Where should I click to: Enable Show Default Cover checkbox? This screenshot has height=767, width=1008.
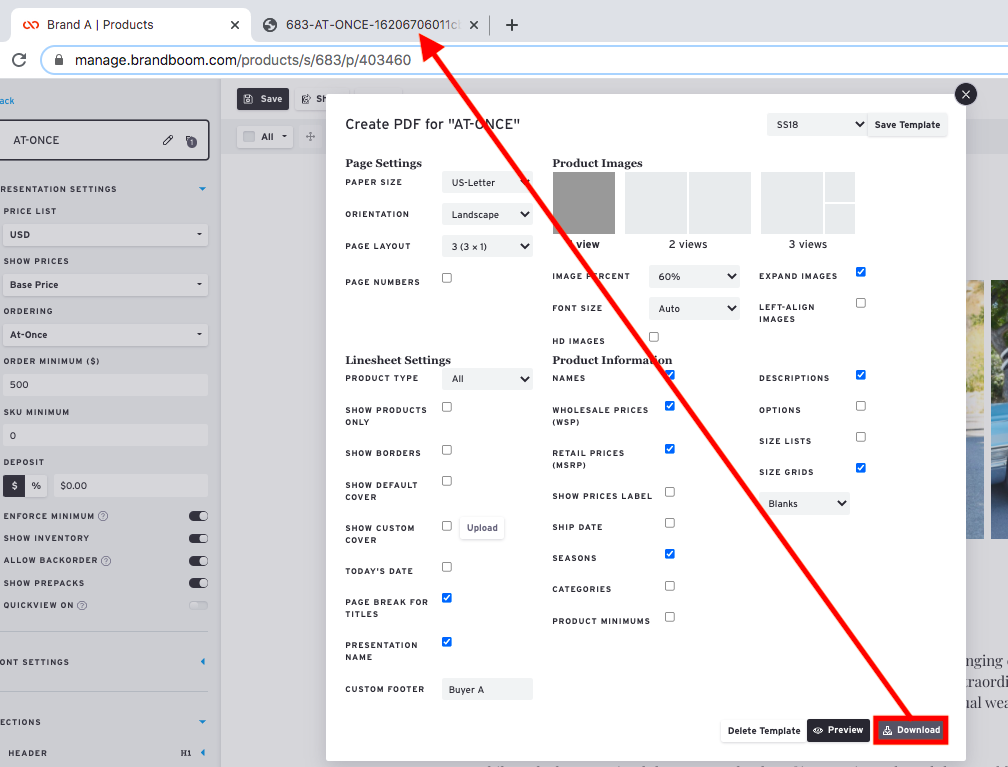click(x=447, y=481)
